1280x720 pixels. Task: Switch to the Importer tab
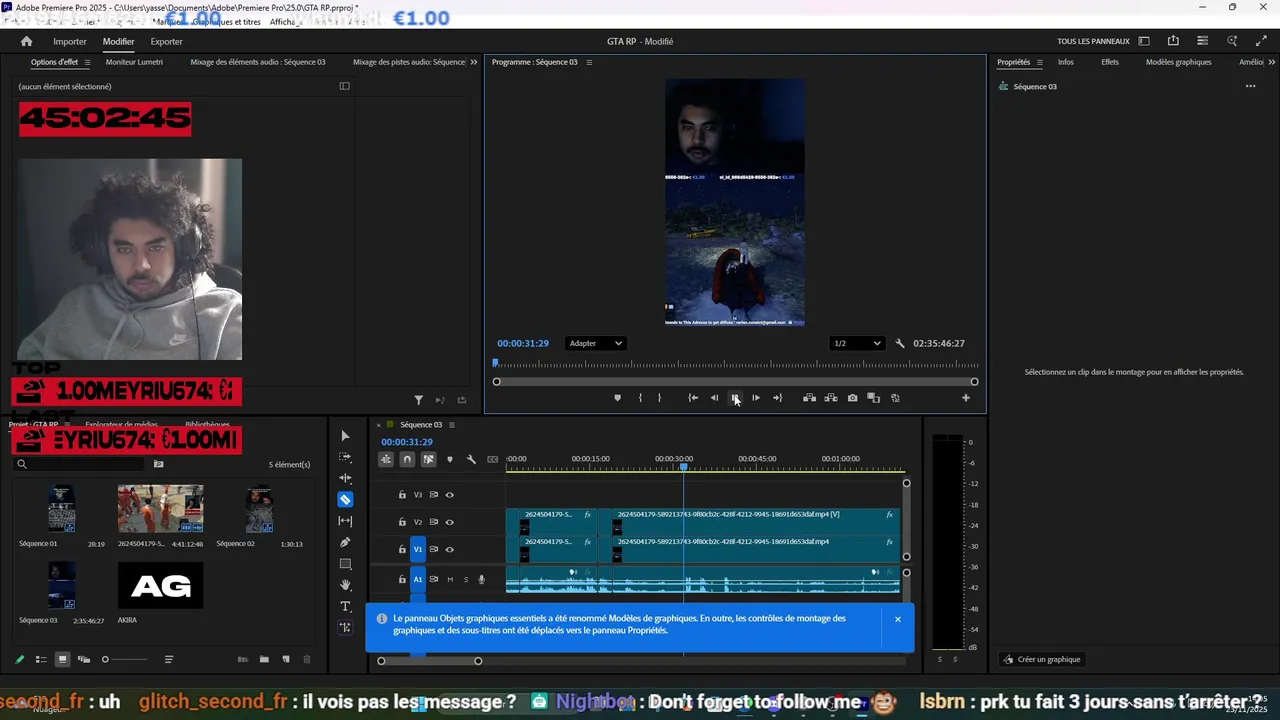click(70, 41)
